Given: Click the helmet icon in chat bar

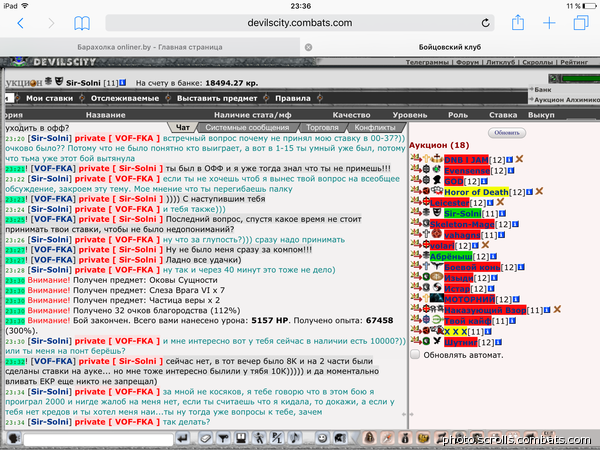Looking at the screenshot, I should [340, 438].
